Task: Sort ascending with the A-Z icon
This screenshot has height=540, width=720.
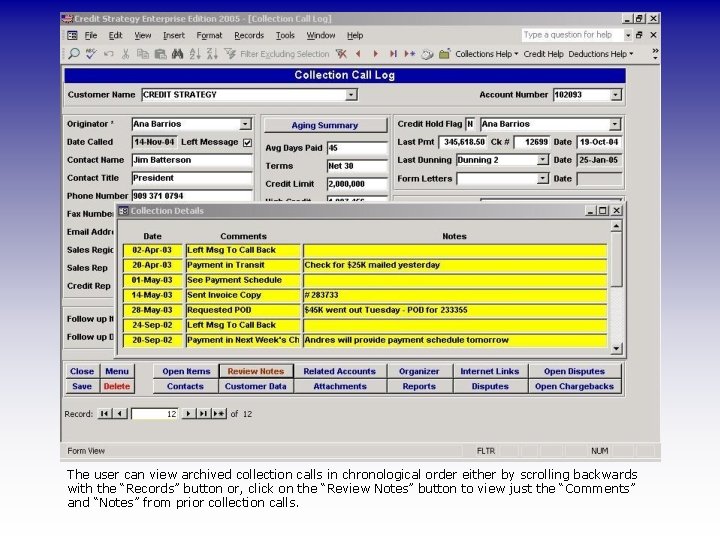Action: pyautogui.click(x=195, y=54)
